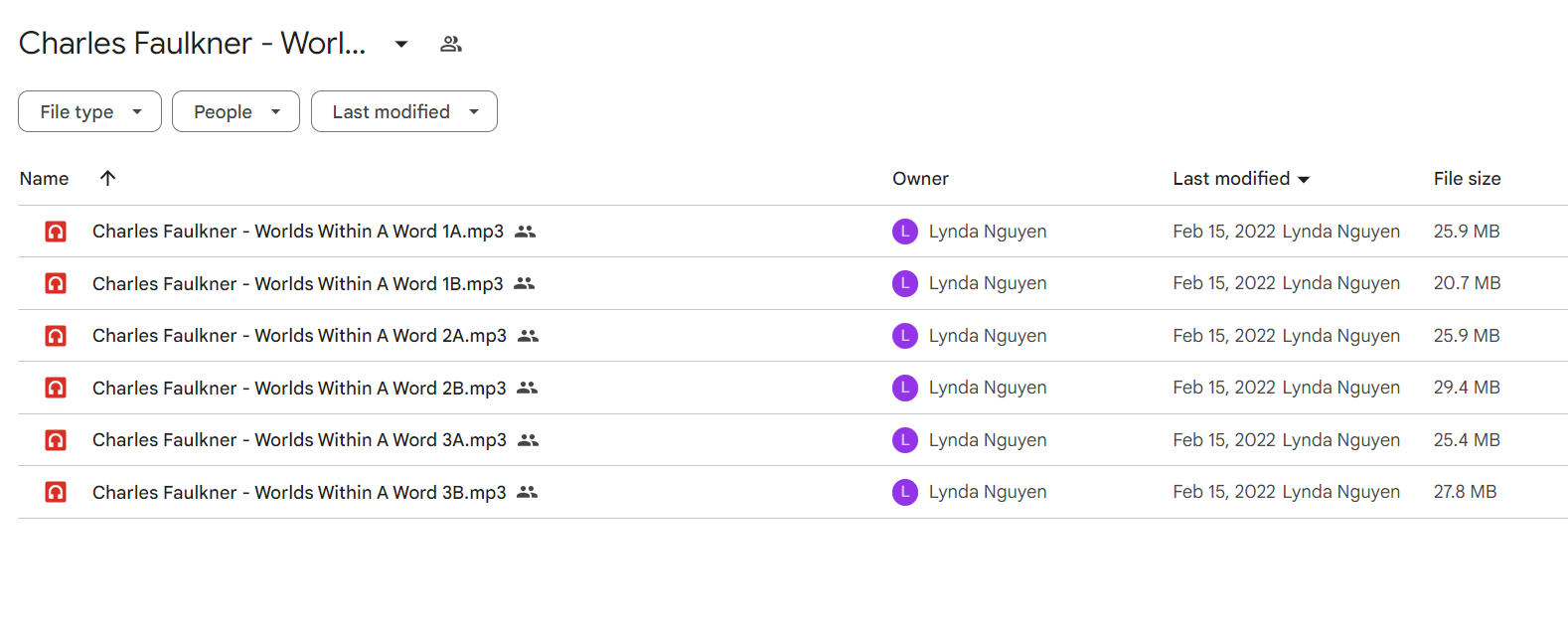Select file Worlds Within A Word 3B.mp3
Viewport: 1568px width, 632px height.
pyautogui.click(x=299, y=492)
